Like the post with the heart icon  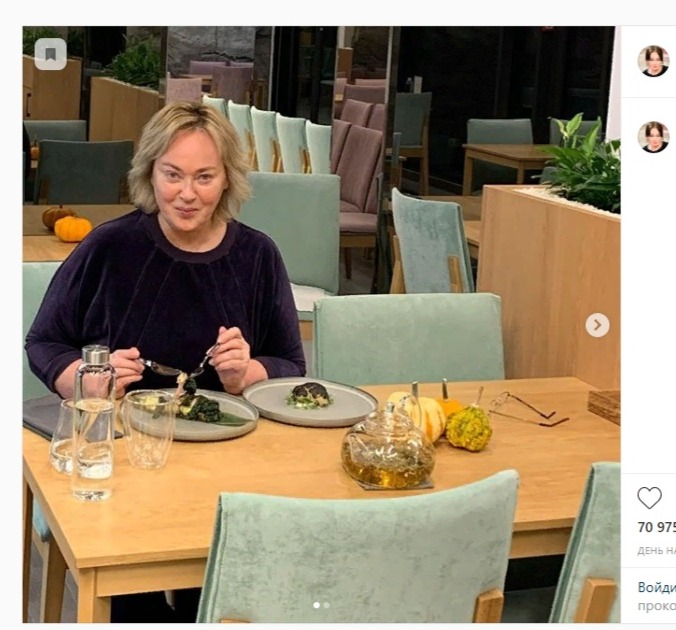tap(649, 498)
